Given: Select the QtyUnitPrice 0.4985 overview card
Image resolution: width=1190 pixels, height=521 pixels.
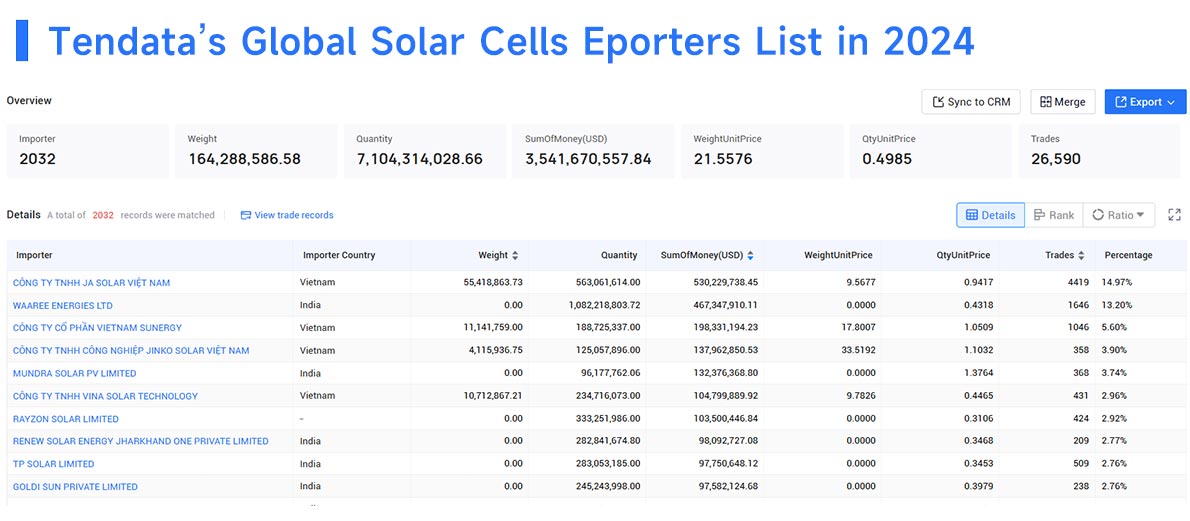Looking at the screenshot, I should pyautogui.click(x=930, y=151).
